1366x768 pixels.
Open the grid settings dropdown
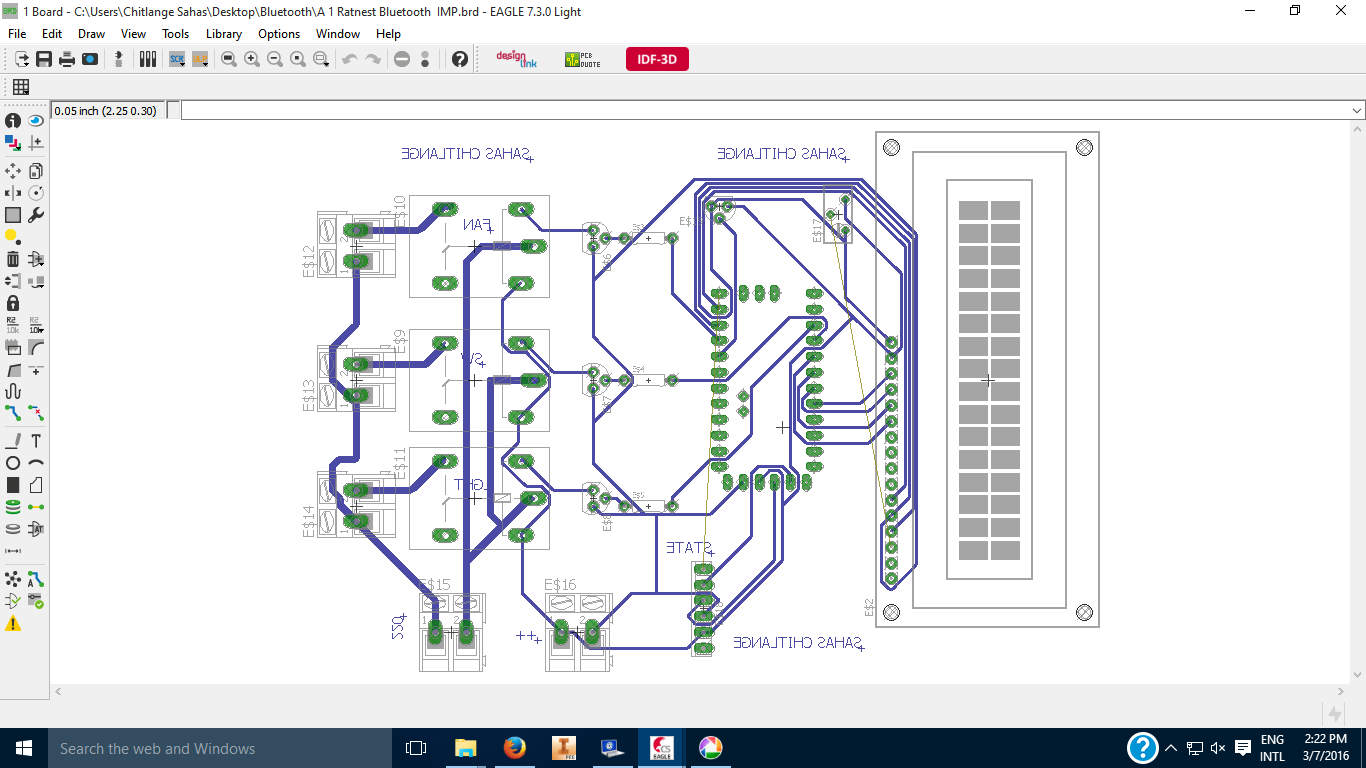(x=20, y=87)
